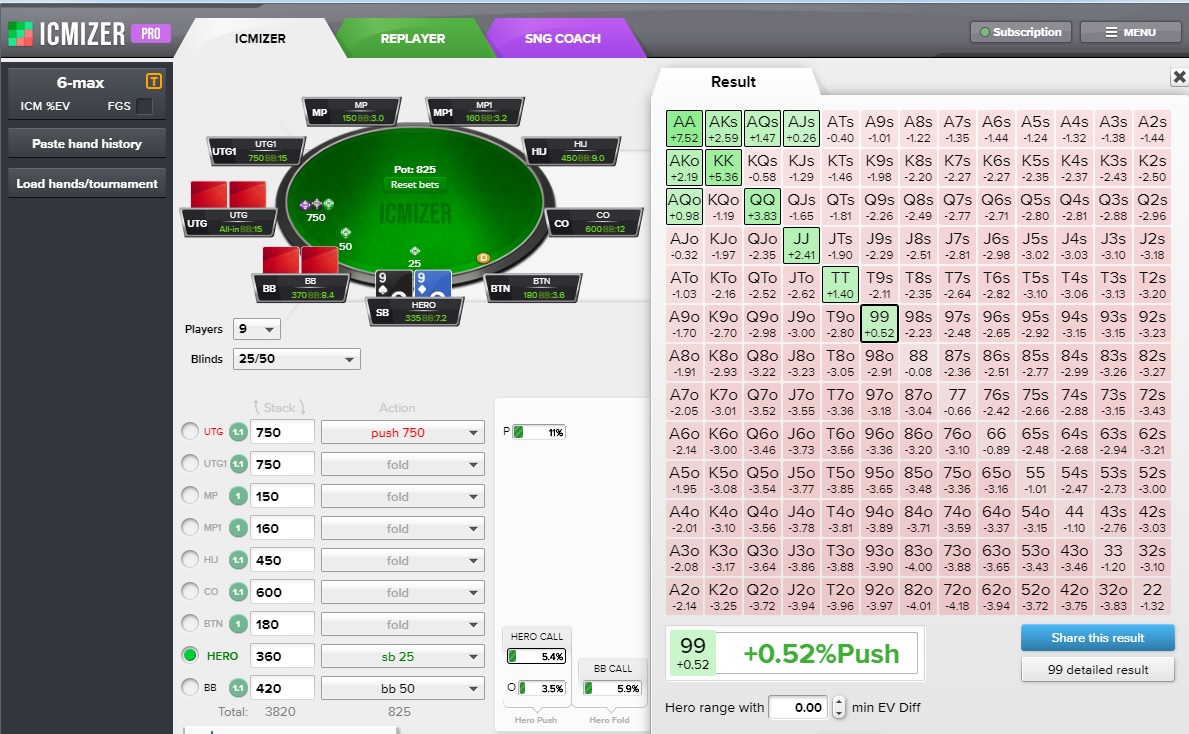
Task: Close the Result panel with X
Action: (1179, 77)
